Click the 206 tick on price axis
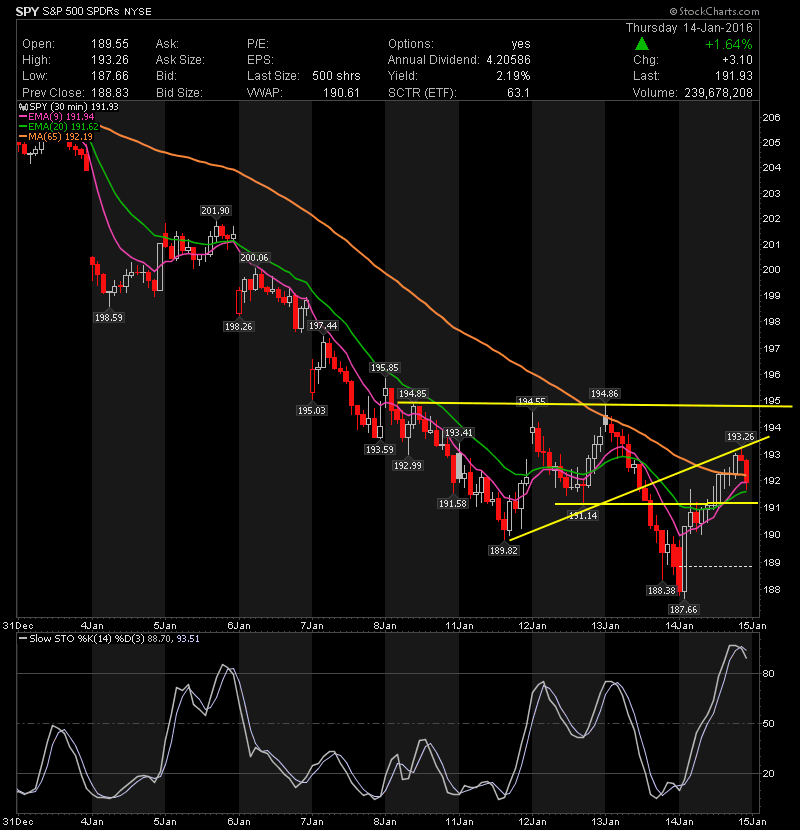 (771, 118)
